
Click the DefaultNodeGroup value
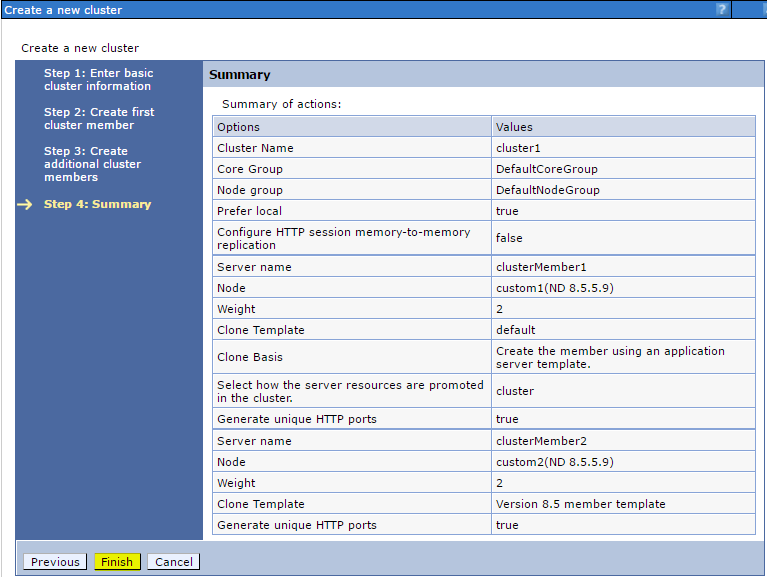(547, 190)
